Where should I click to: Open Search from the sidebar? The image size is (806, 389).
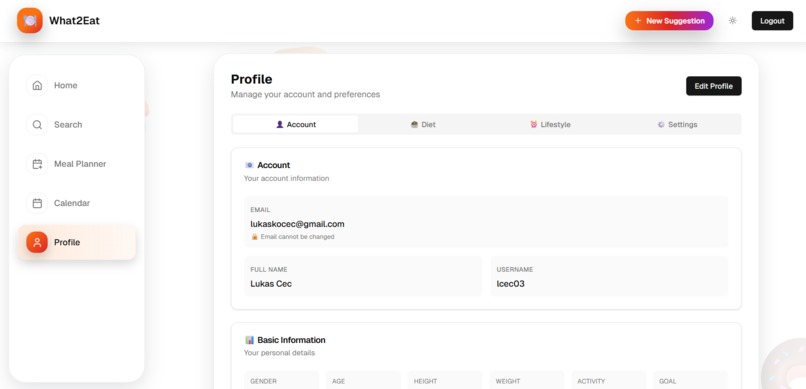point(77,124)
